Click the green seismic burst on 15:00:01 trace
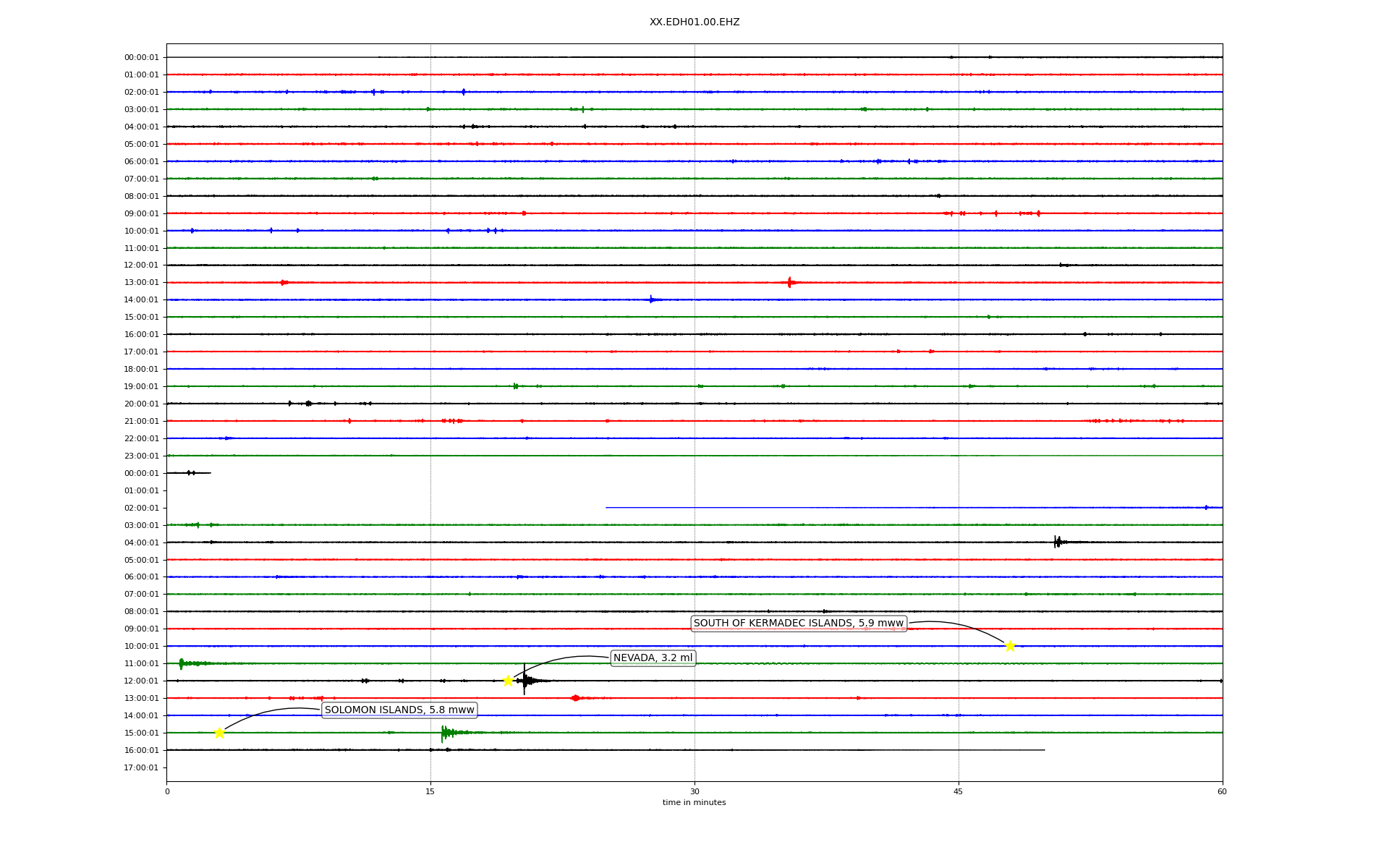This screenshot has height=868, width=1389. coord(446,733)
